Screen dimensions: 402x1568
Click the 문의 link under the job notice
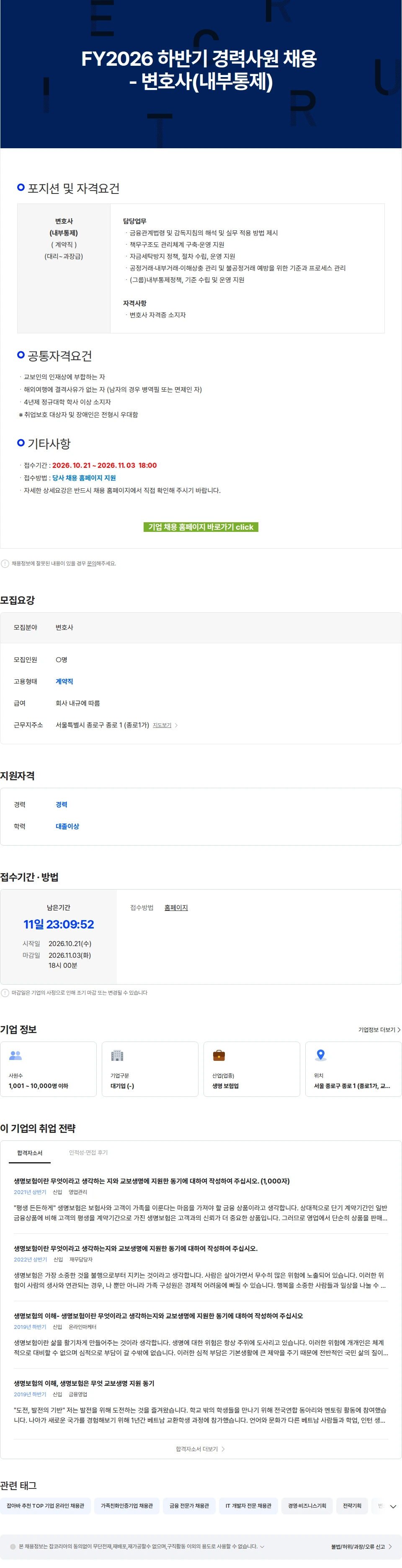click(91, 564)
